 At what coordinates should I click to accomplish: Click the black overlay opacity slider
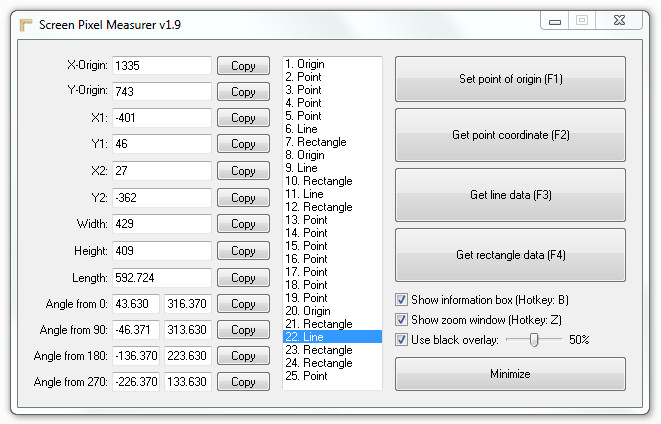point(534,339)
